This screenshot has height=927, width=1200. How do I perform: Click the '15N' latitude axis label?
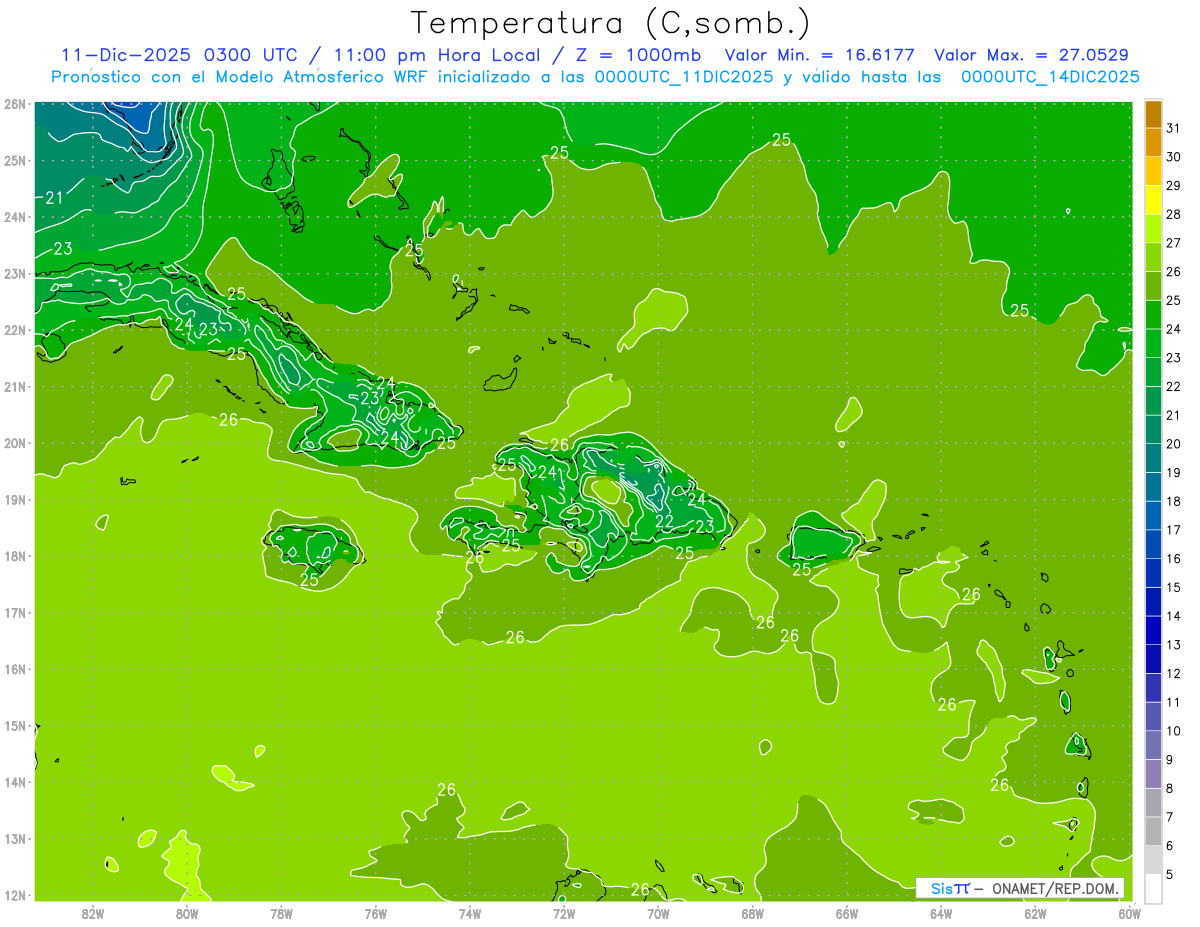pos(15,725)
